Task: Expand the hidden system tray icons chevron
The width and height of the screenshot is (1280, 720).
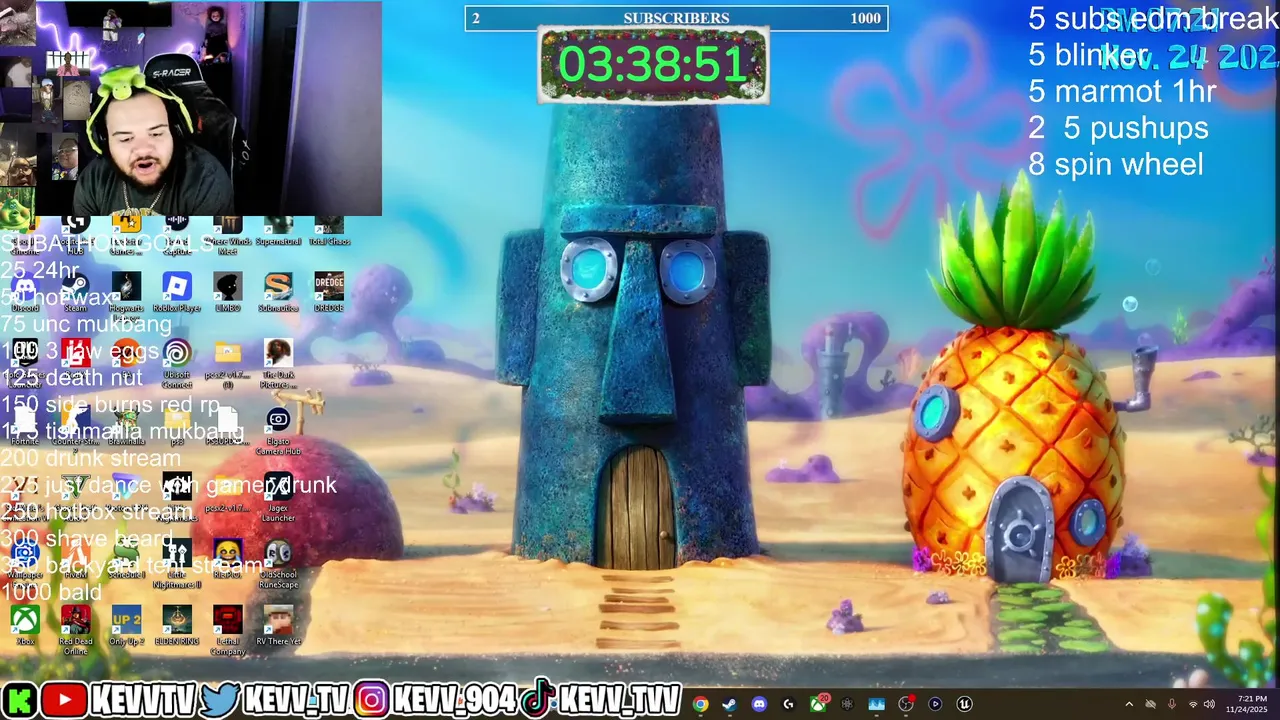Action: (x=1129, y=704)
